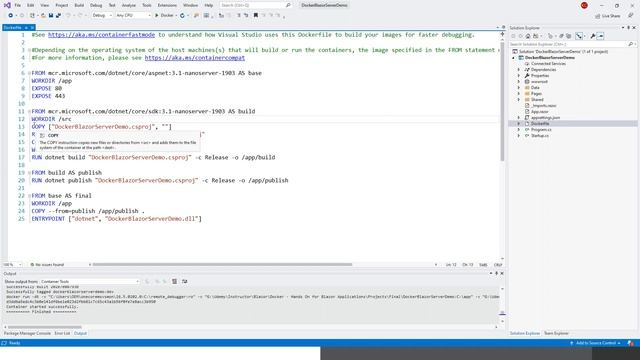This screenshot has height=360, width=640.
Task: Click the Clear All icon in Output panel
Action: pyautogui.click(x=174, y=281)
